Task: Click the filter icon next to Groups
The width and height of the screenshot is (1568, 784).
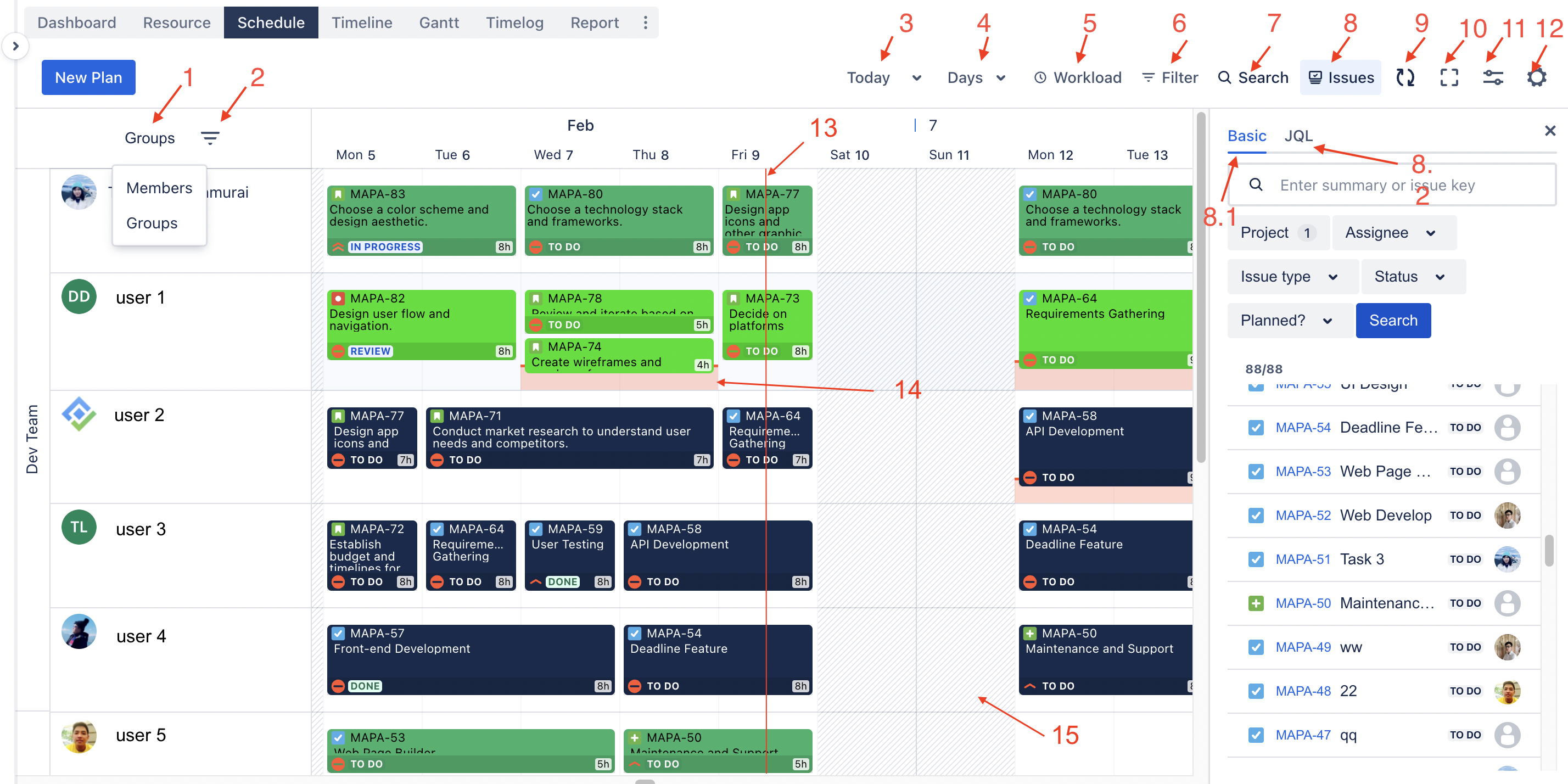Action: point(210,138)
